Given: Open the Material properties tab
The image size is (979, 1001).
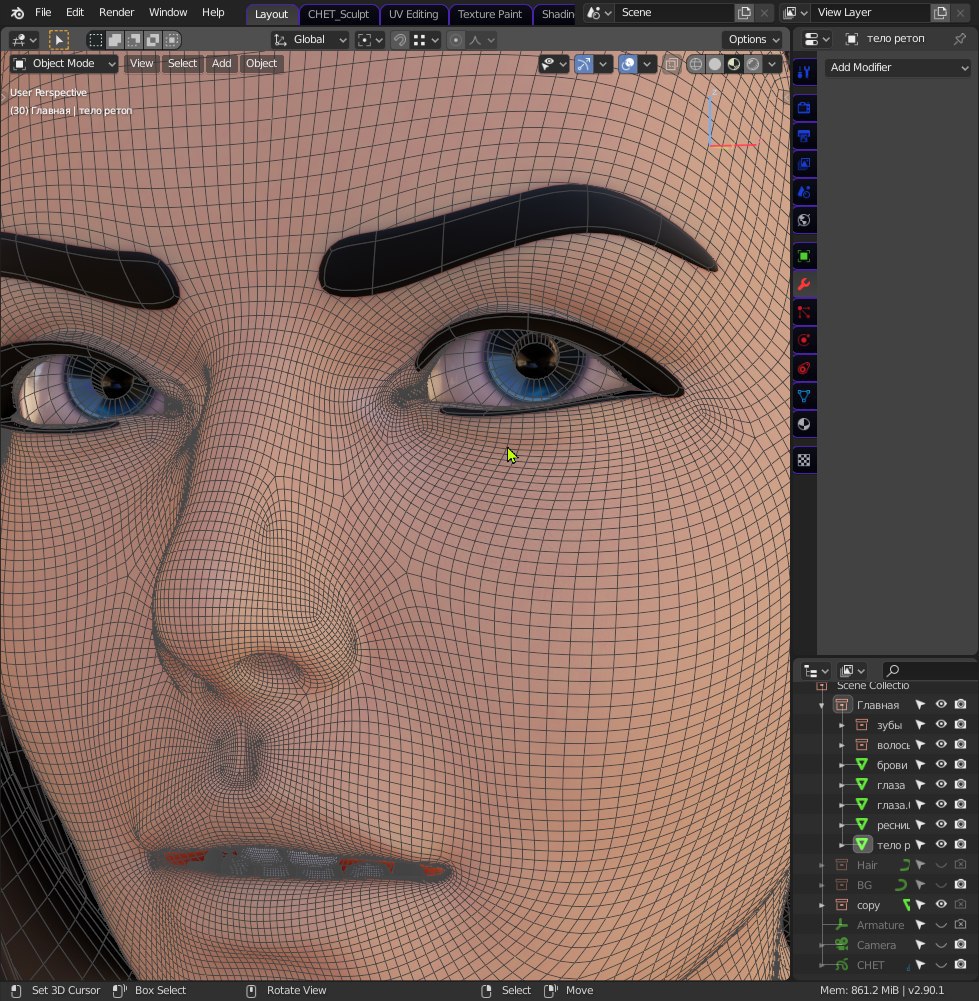Looking at the screenshot, I should tap(804, 425).
